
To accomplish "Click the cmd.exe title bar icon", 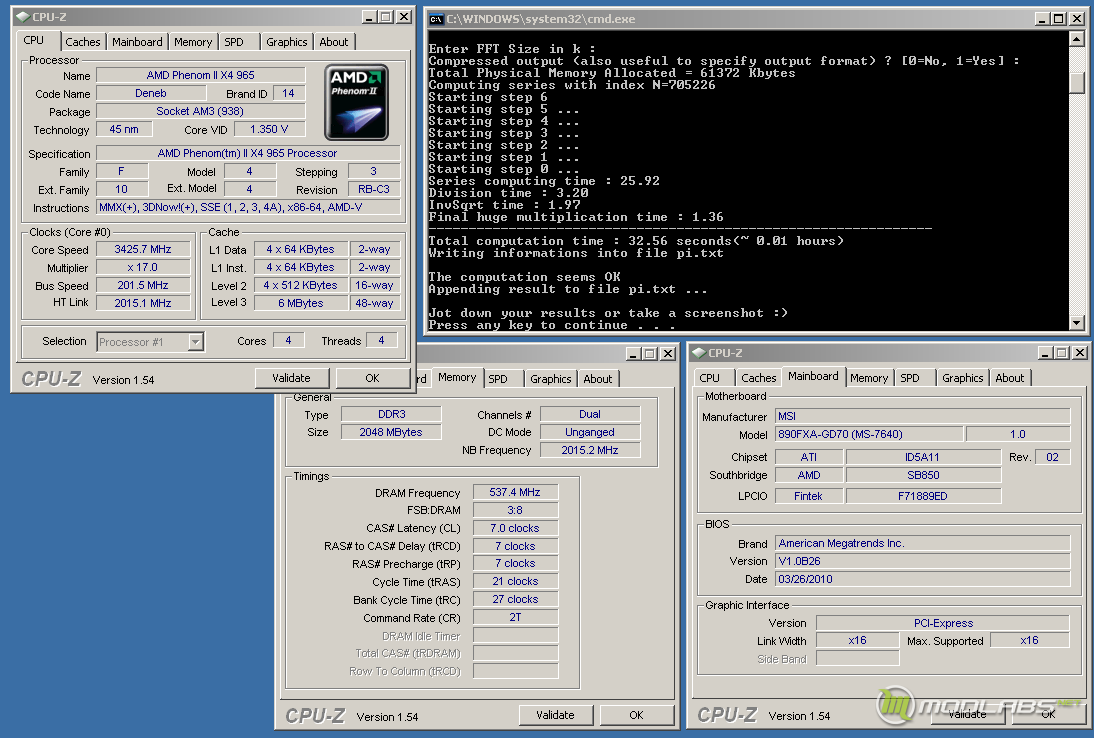I will 436,19.
